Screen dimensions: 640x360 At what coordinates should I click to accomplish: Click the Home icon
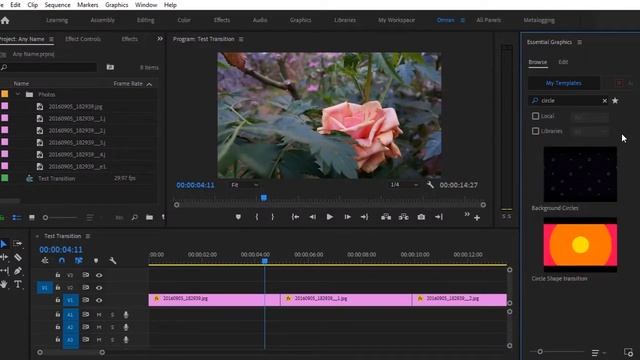pos(5,20)
